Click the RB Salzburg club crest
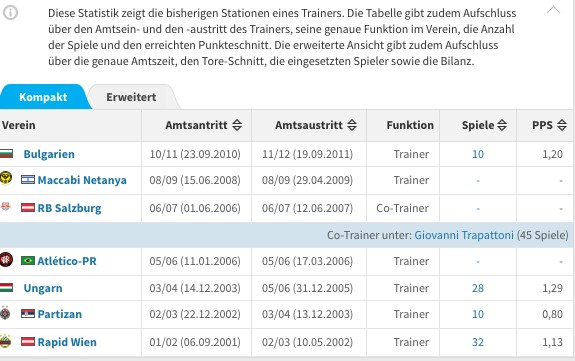This screenshot has width=575, height=361. tap(6, 207)
